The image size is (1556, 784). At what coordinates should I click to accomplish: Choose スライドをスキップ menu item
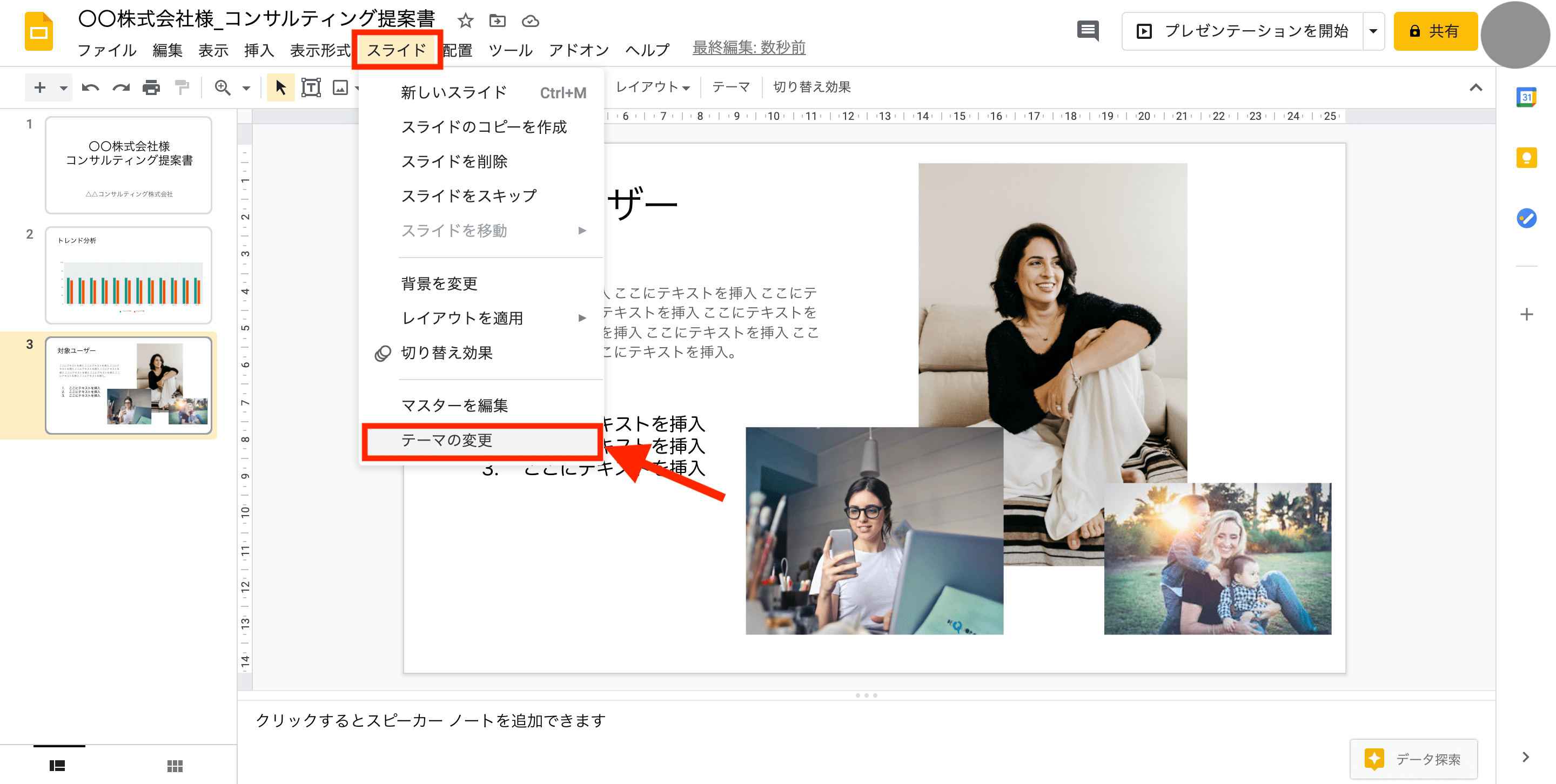tap(481, 195)
